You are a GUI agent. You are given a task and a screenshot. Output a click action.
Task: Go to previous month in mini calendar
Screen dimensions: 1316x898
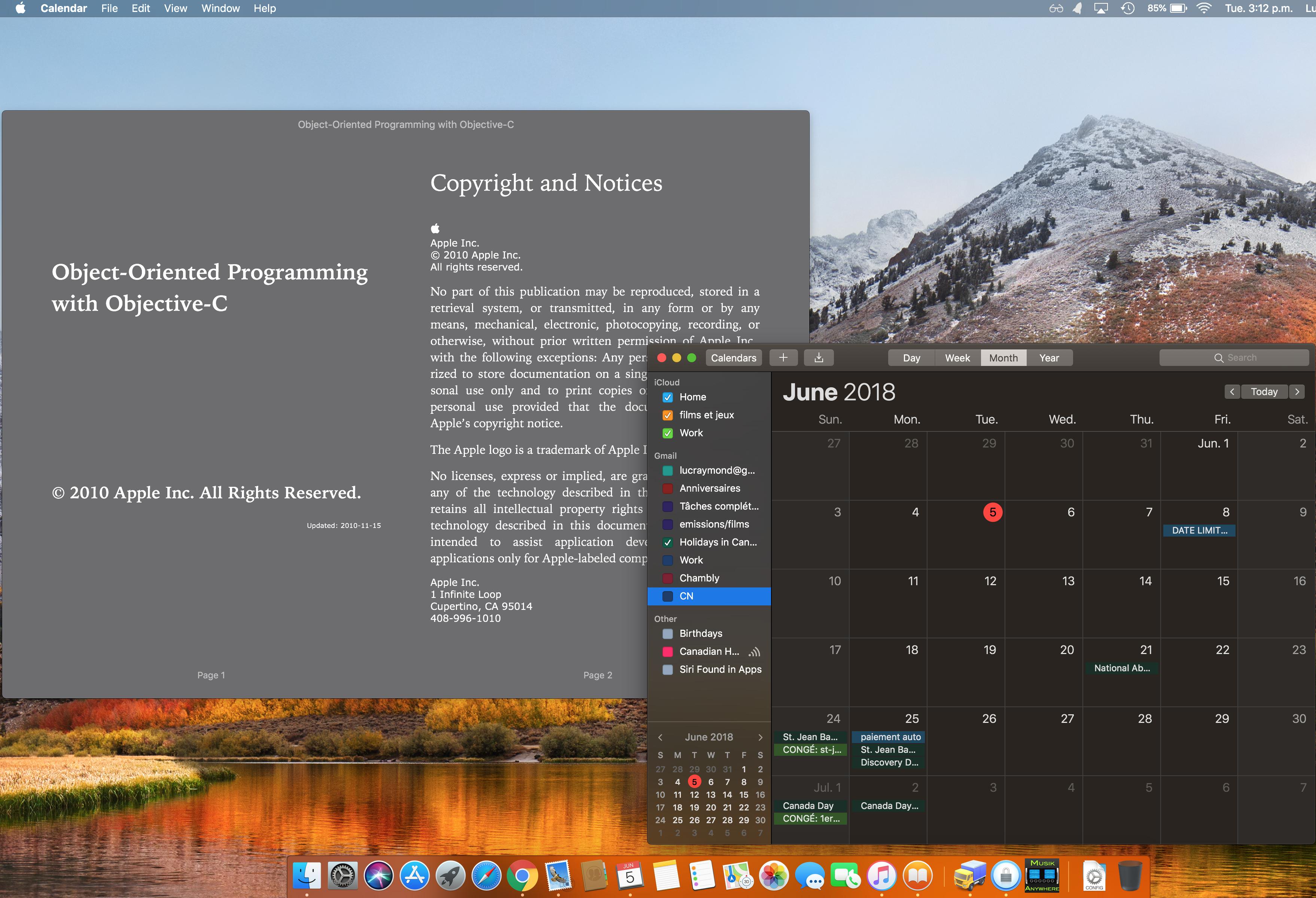click(660, 737)
